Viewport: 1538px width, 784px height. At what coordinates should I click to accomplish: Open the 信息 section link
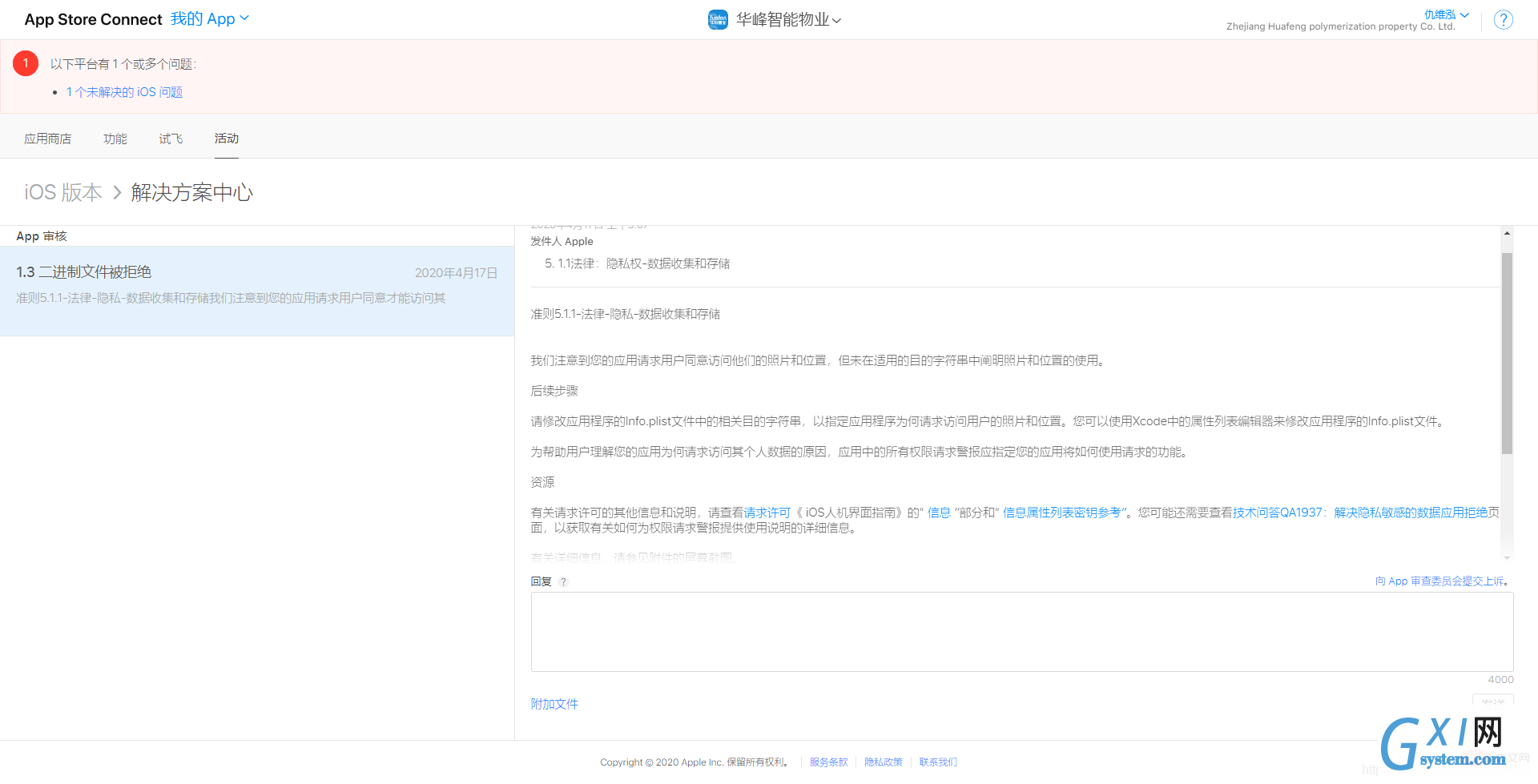[939, 513]
